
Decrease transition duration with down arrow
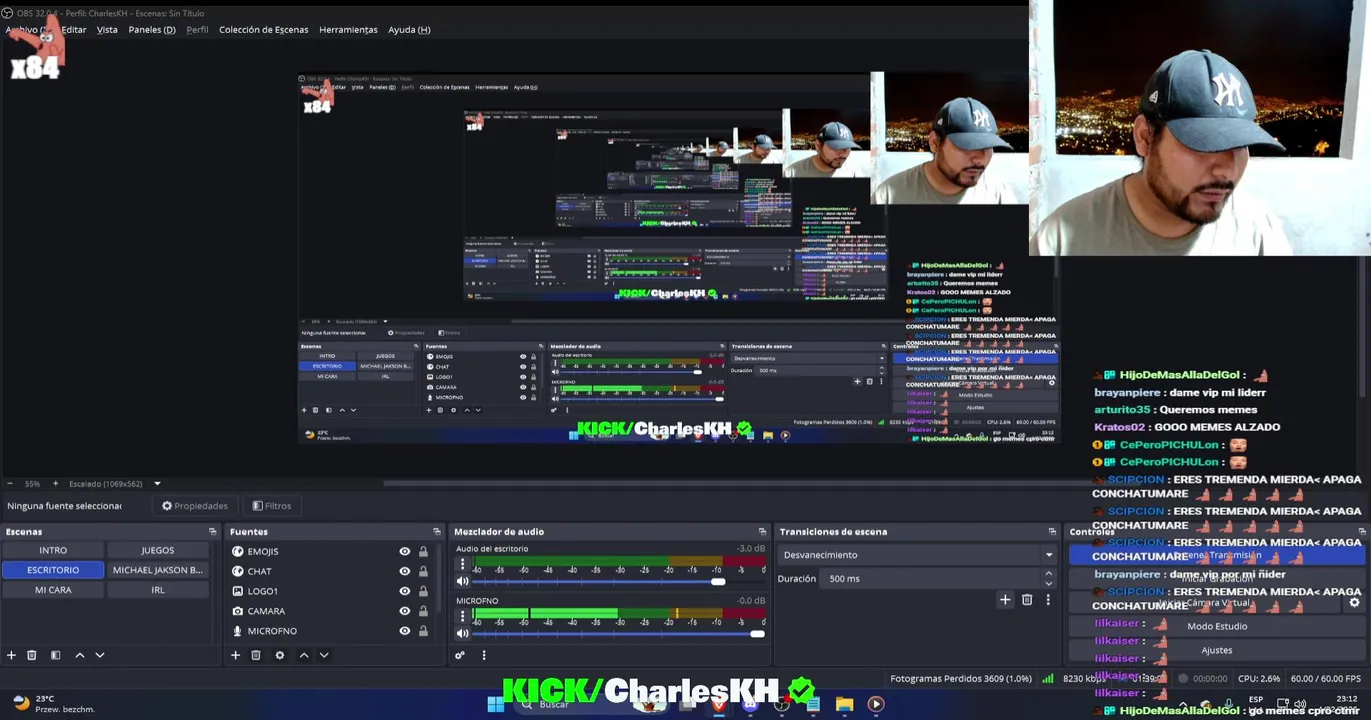pyautogui.click(x=1048, y=583)
